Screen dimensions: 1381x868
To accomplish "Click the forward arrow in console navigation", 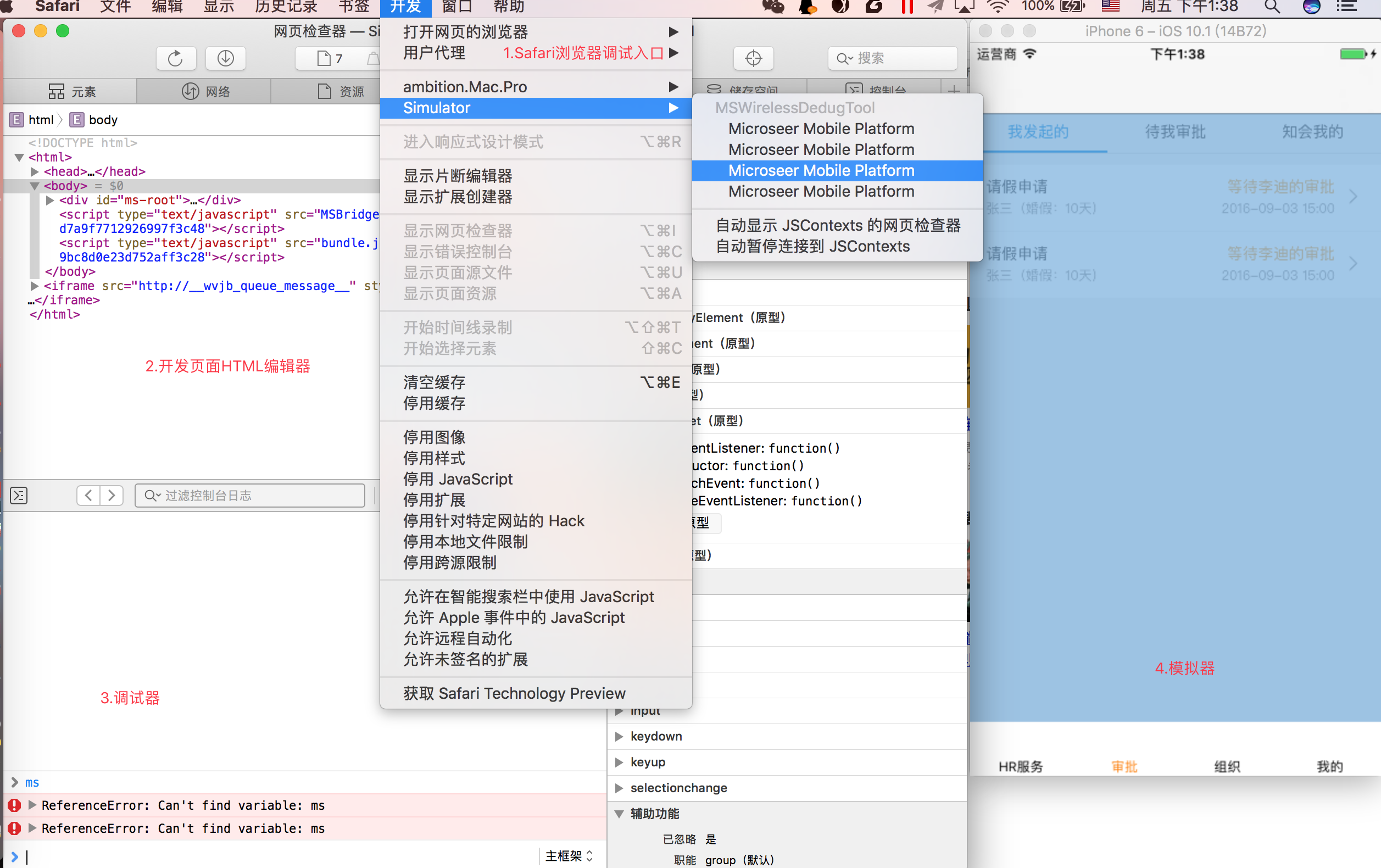I will [112, 495].
